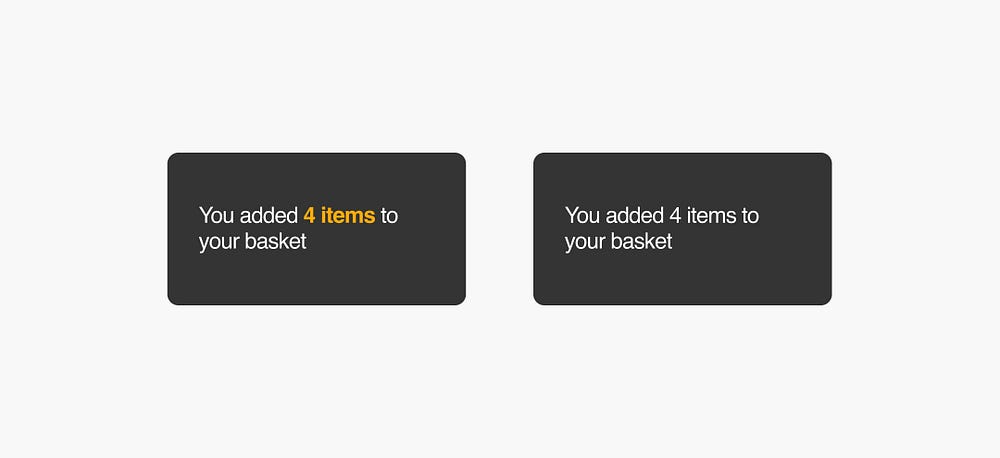Image resolution: width=1000 pixels, height=458 pixels.
Task: Click the orange highlighted "4 items" text
Action: tap(339, 216)
